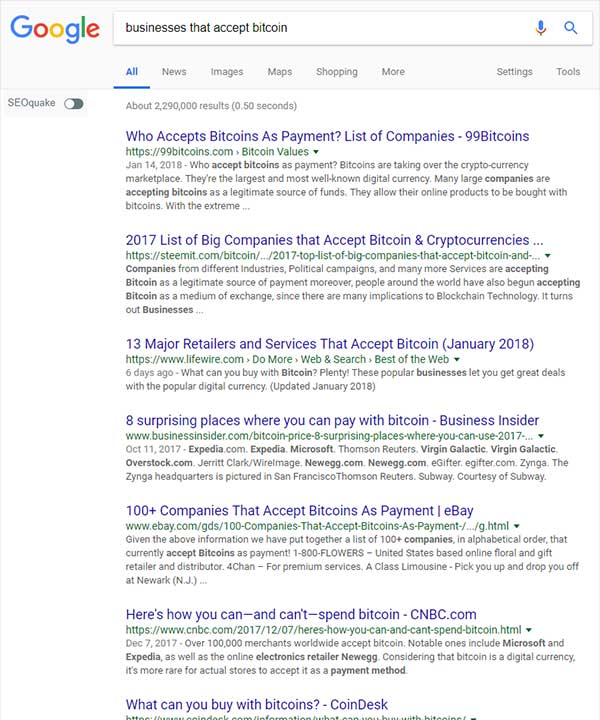Image resolution: width=600 pixels, height=720 pixels.
Task: Open Business Insider 8 surprising places result
Action: point(332,420)
